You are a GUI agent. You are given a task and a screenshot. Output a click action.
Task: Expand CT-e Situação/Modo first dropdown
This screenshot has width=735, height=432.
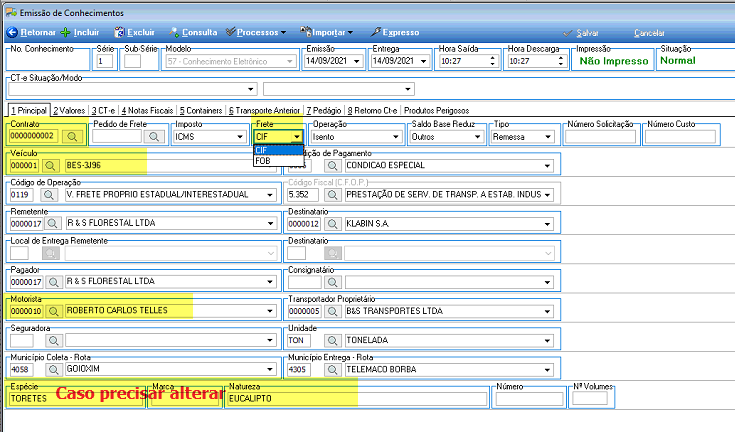(251, 89)
